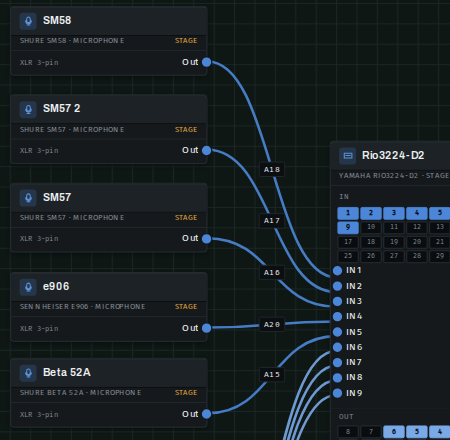This screenshot has height=440, width=450.
Task: Toggle input channel 25 in IN grid
Action: tap(348, 256)
